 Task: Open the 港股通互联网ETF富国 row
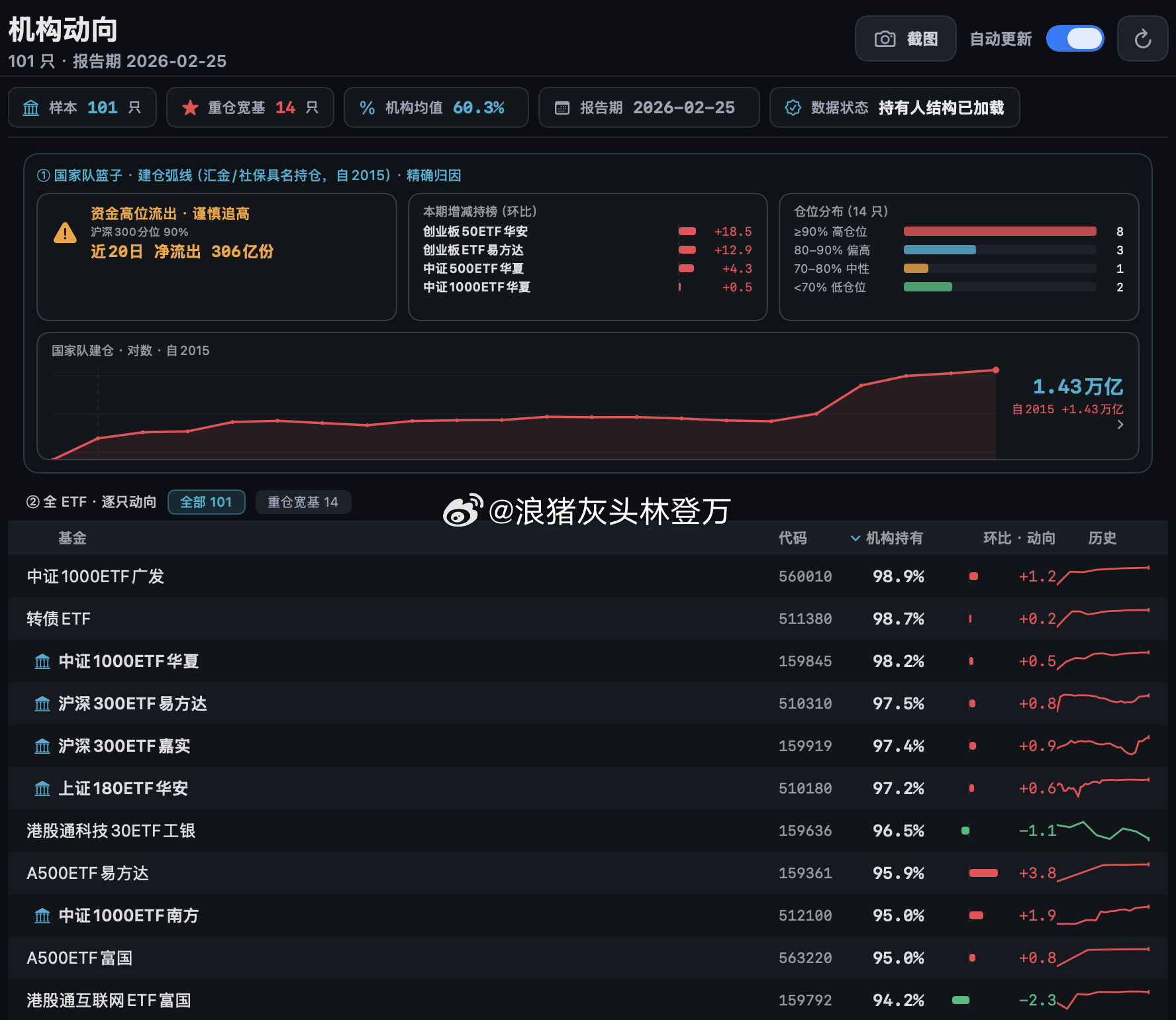(588, 1000)
